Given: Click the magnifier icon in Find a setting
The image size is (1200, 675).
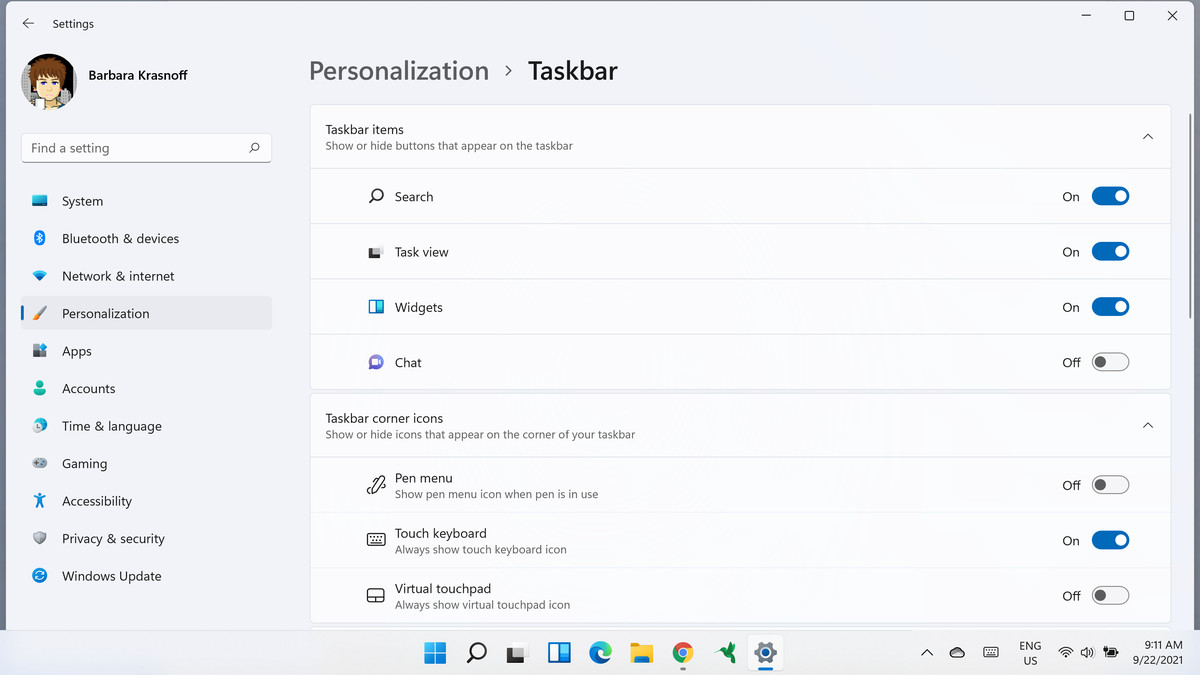Looking at the screenshot, I should pos(254,148).
